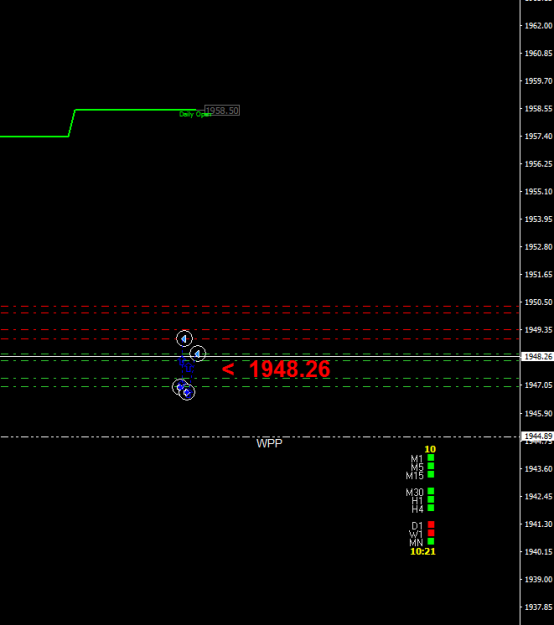Click the yellow 10 spread value

(430, 449)
